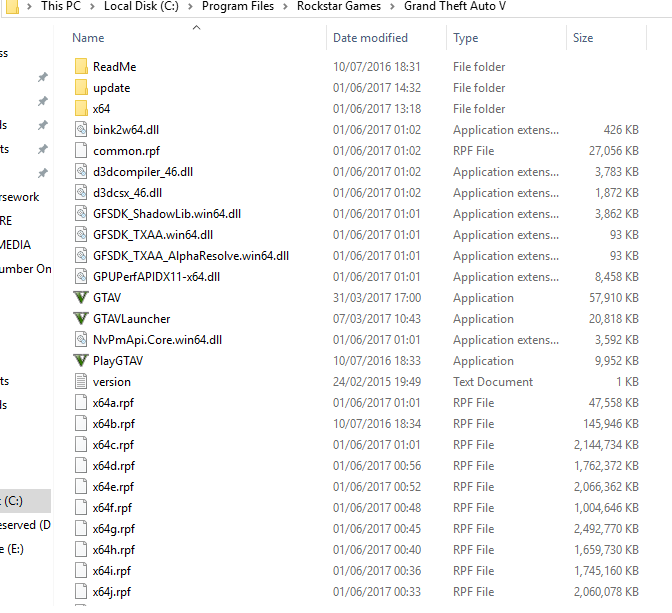Image resolution: width=672 pixels, height=613 pixels.
Task: Select the d3dcsx_46.dll file icon
Action: pos(81,192)
